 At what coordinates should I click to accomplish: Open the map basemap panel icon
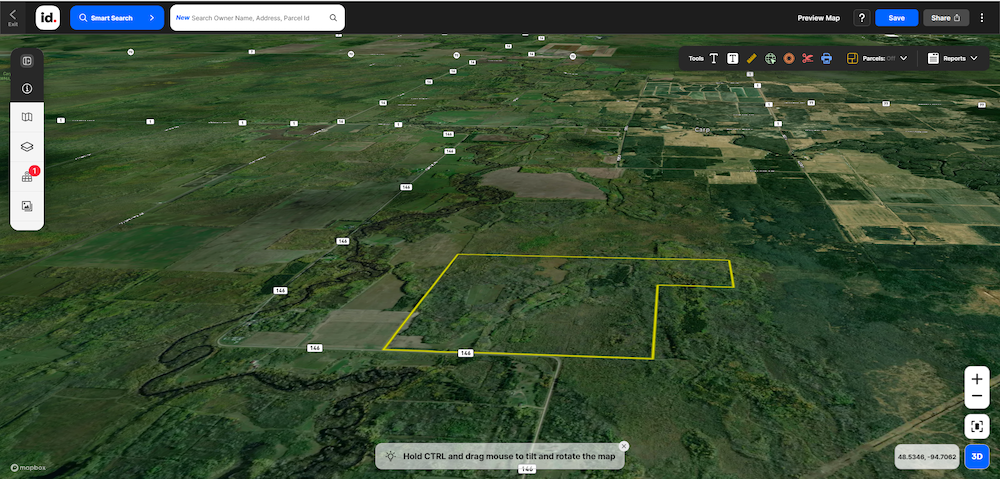coord(27,117)
